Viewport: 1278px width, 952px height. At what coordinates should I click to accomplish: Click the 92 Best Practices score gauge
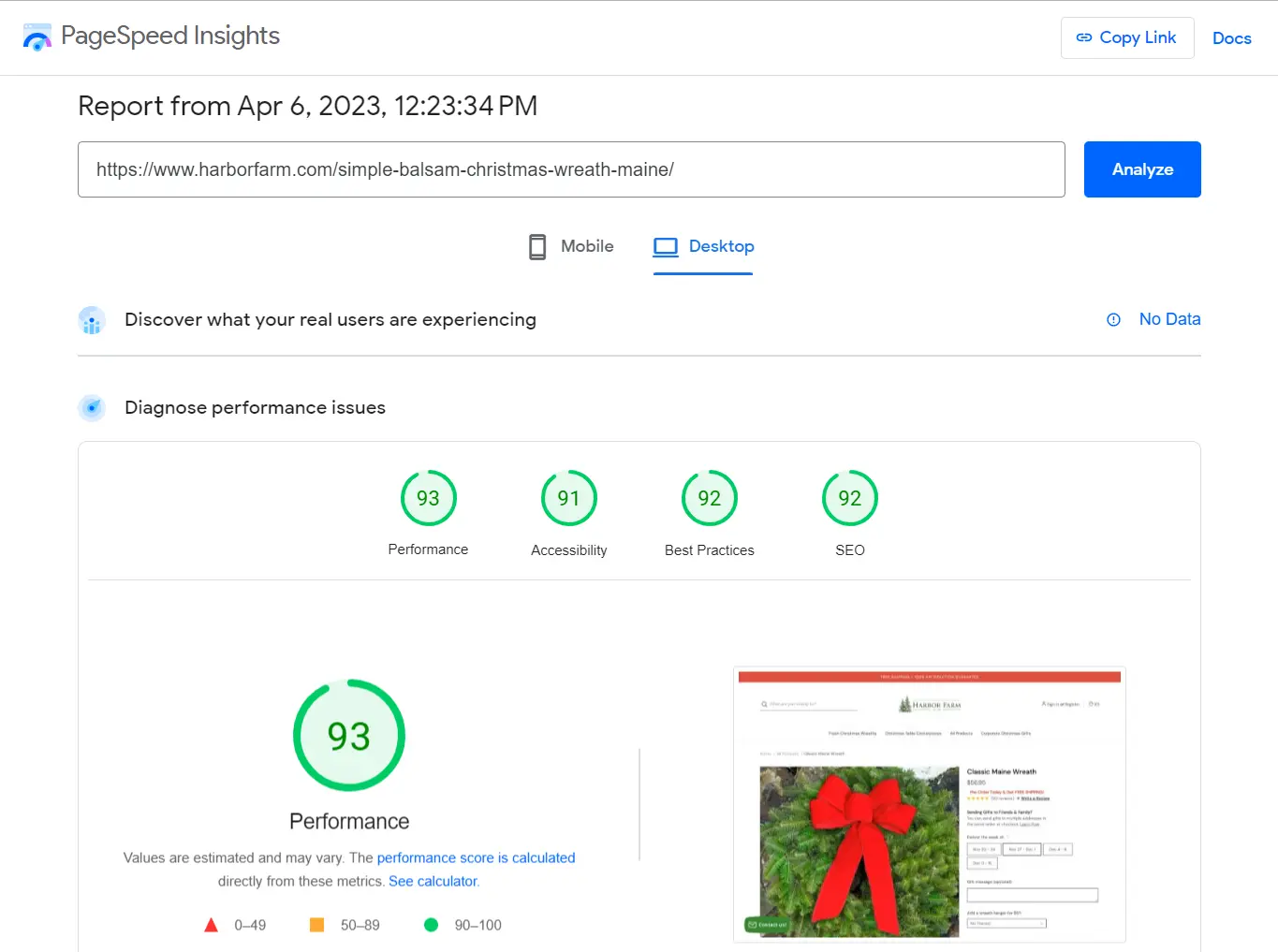pyautogui.click(x=710, y=498)
